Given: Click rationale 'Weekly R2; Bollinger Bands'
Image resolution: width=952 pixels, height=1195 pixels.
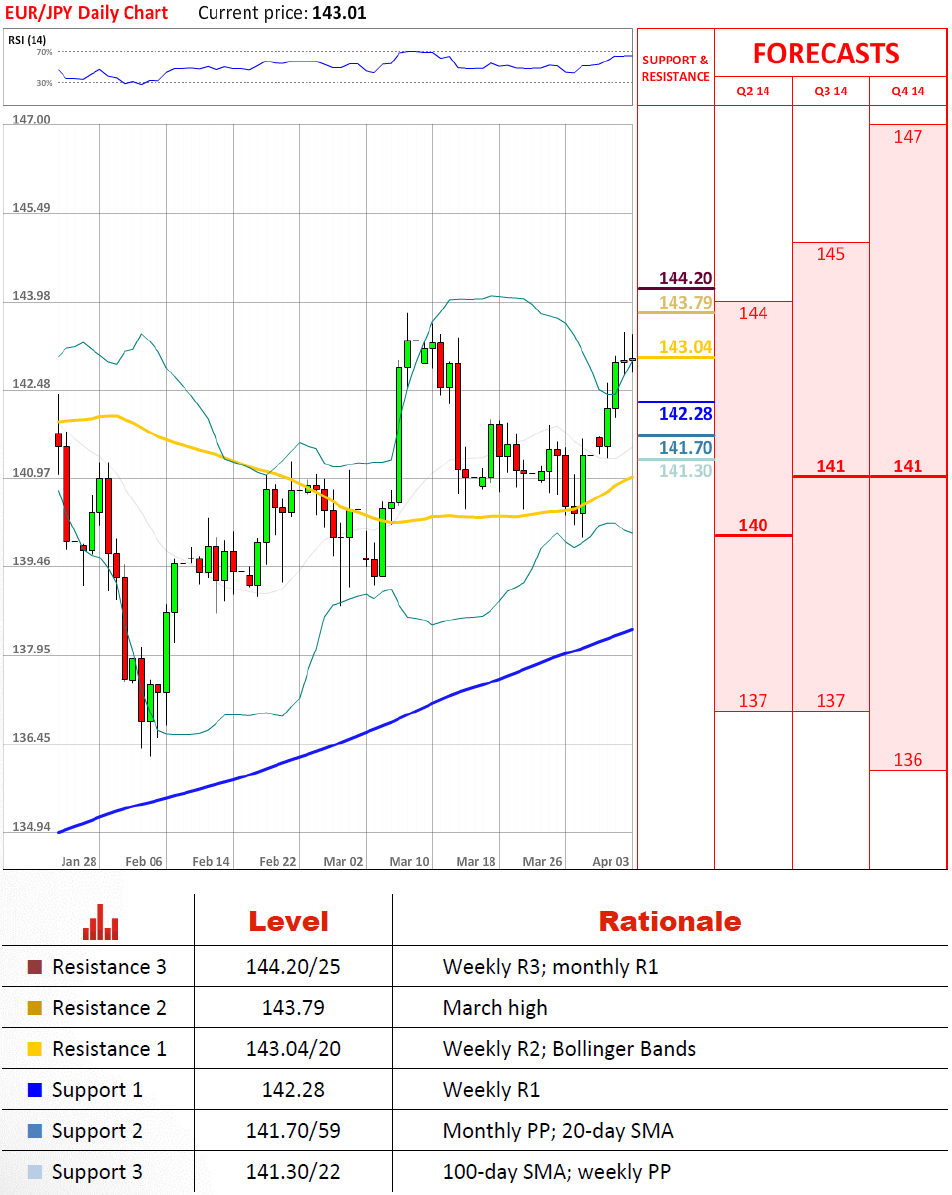Looking at the screenshot, I should point(569,1049).
